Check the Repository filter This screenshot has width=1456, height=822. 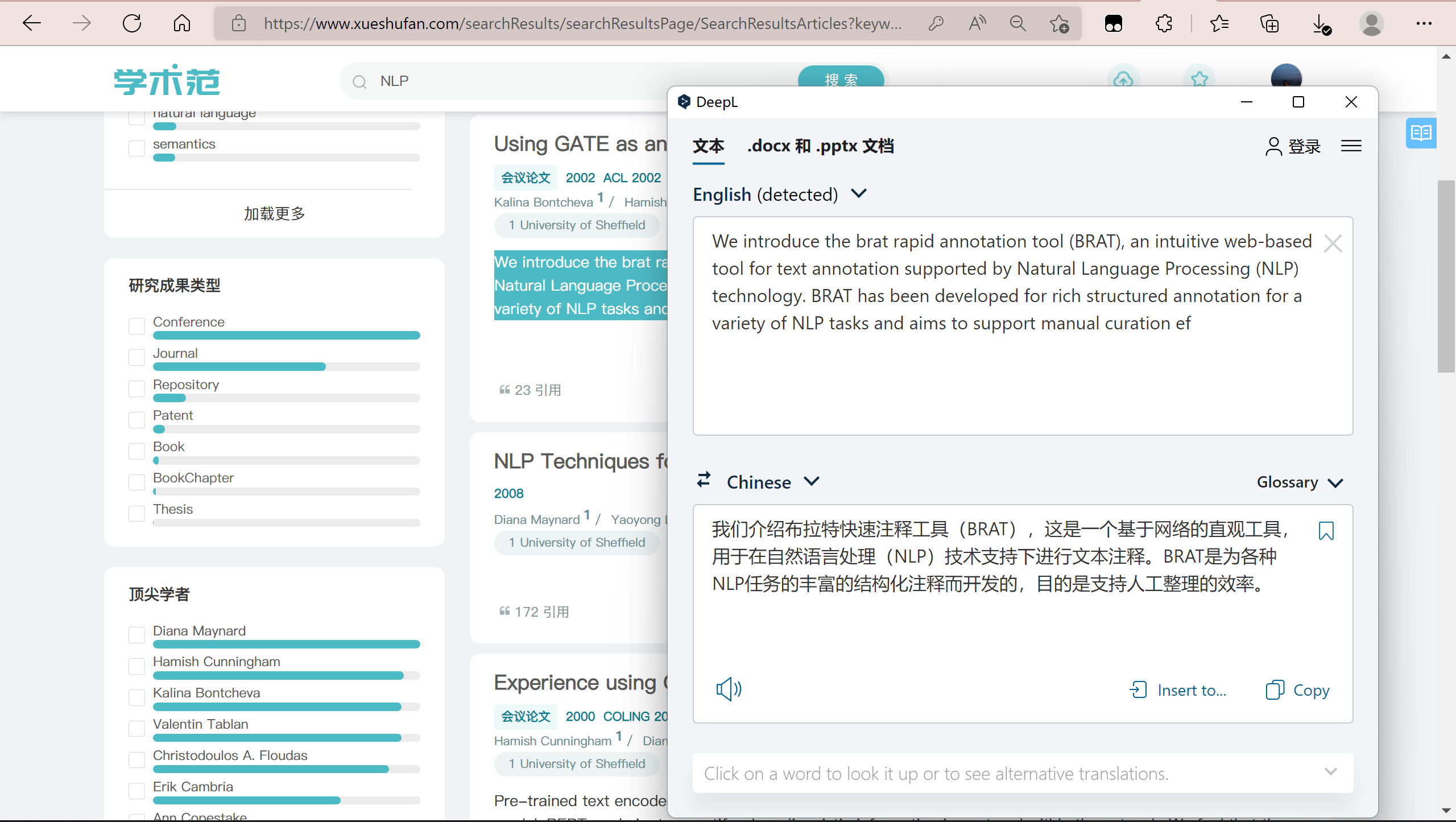click(136, 389)
